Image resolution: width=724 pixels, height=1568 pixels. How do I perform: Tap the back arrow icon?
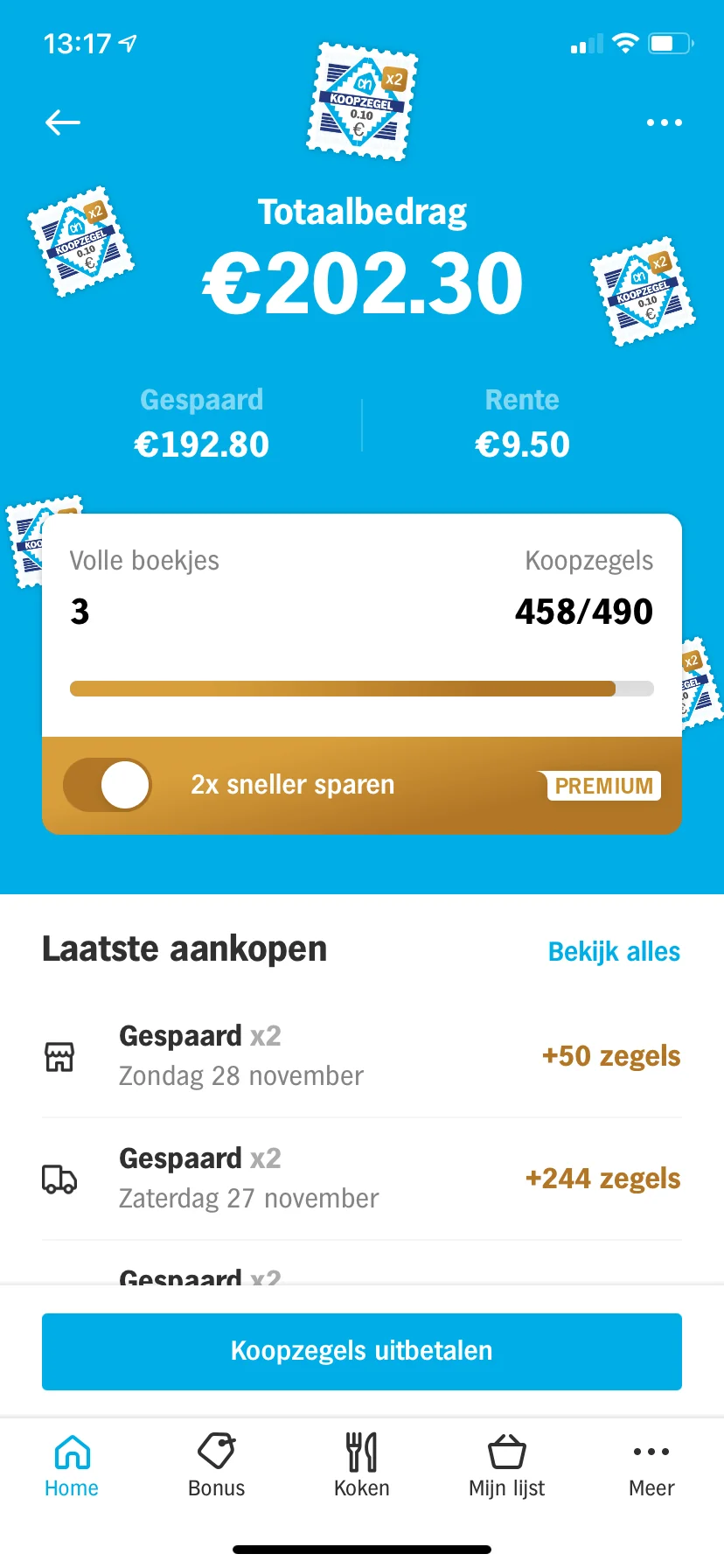click(63, 122)
